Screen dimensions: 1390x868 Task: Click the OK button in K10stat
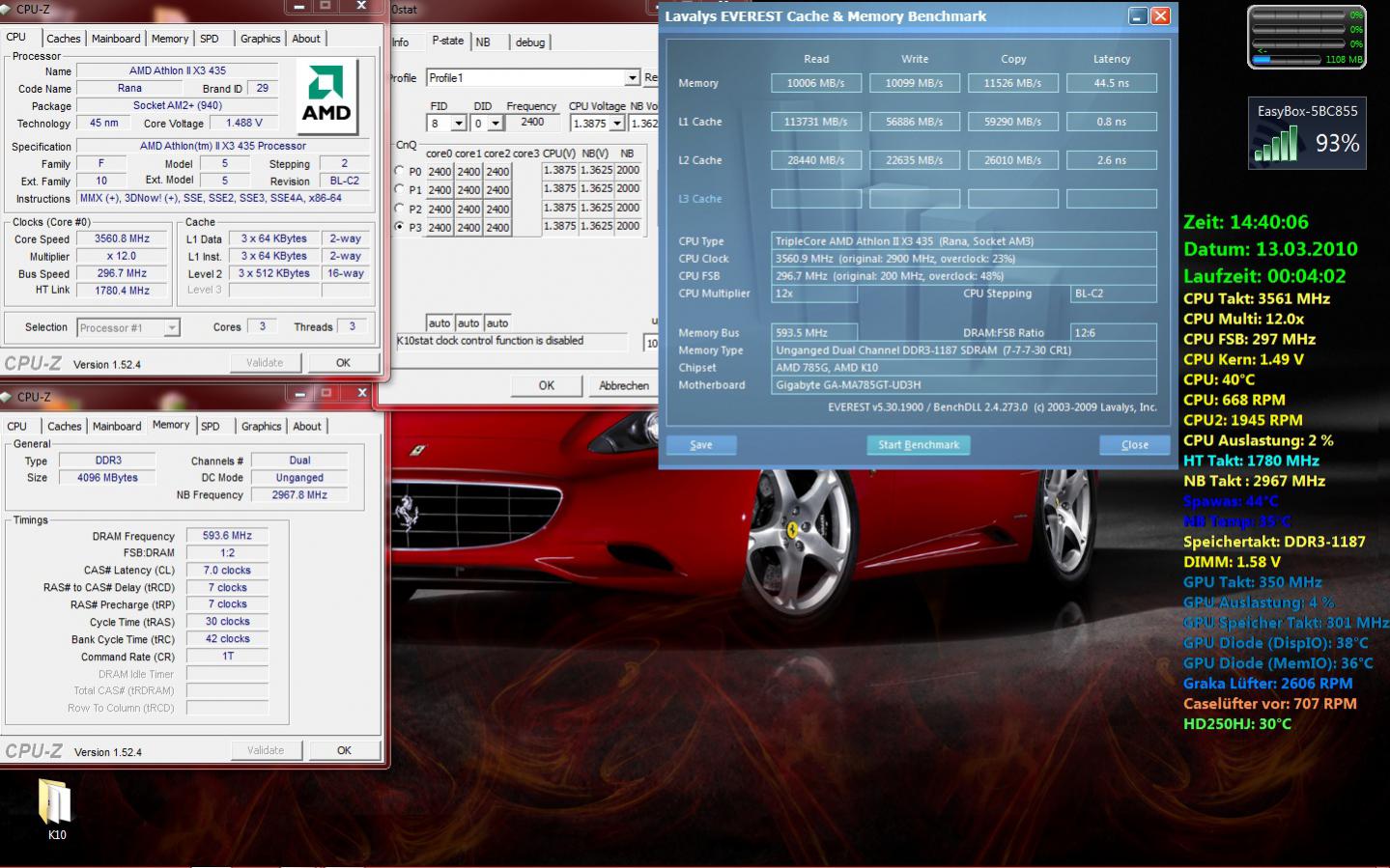pyautogui.click(x=547, y=386)
